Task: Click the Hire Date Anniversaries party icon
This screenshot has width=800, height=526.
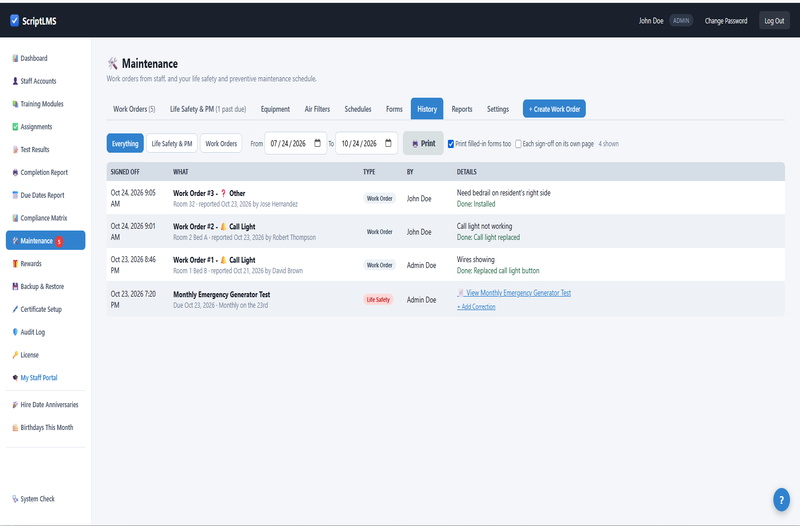Action: click(15, 405)
